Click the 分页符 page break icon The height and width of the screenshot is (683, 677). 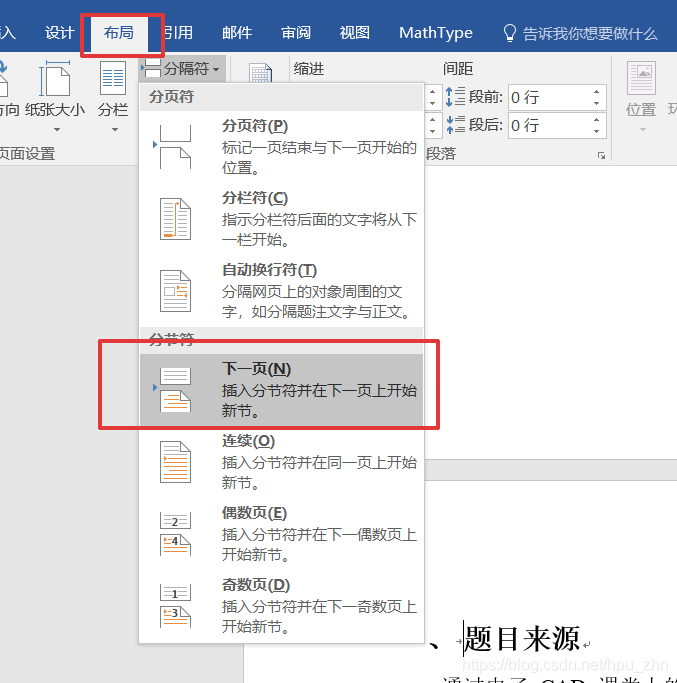[x=175, y=147]
